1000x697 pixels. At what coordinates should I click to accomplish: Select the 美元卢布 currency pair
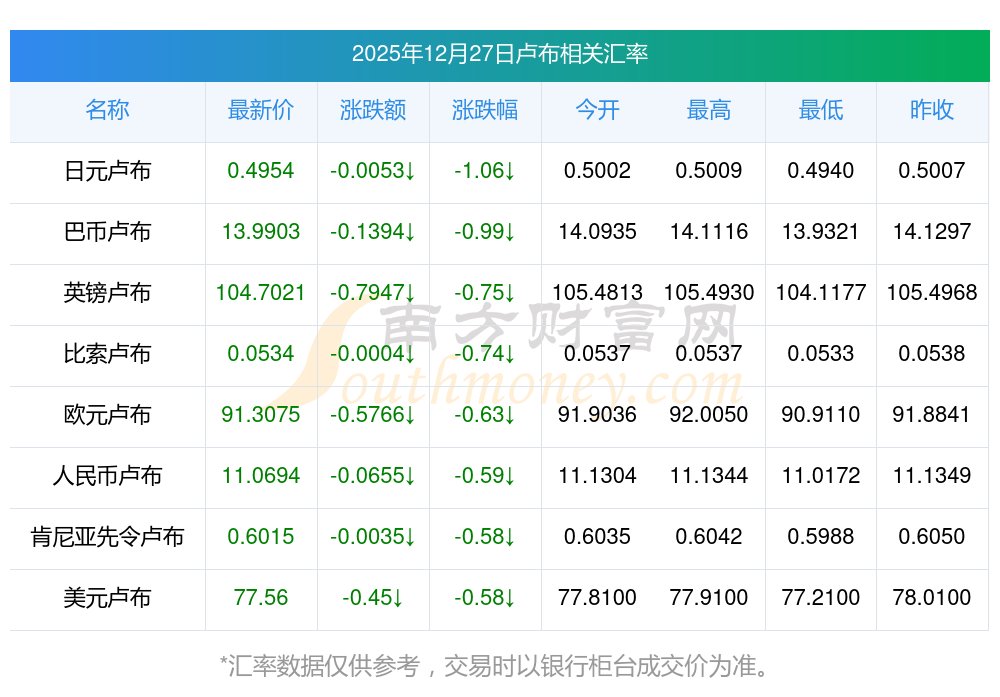coord(107,598)
